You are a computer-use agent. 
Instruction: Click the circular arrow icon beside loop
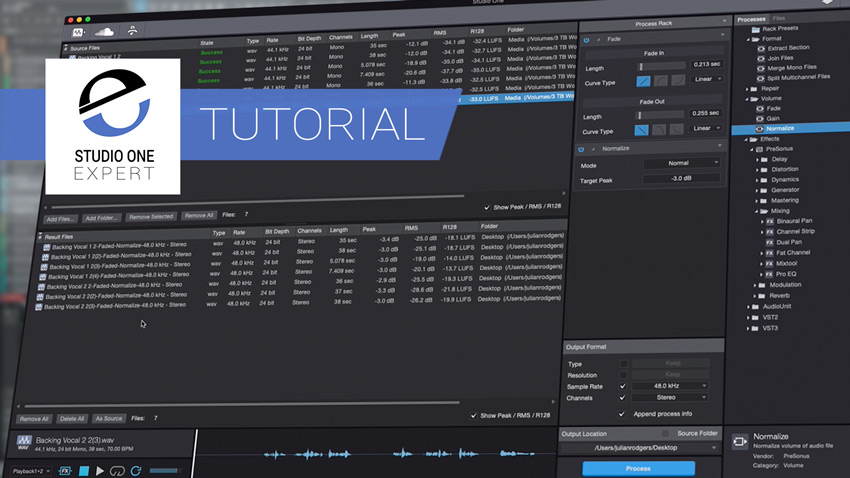136,471
